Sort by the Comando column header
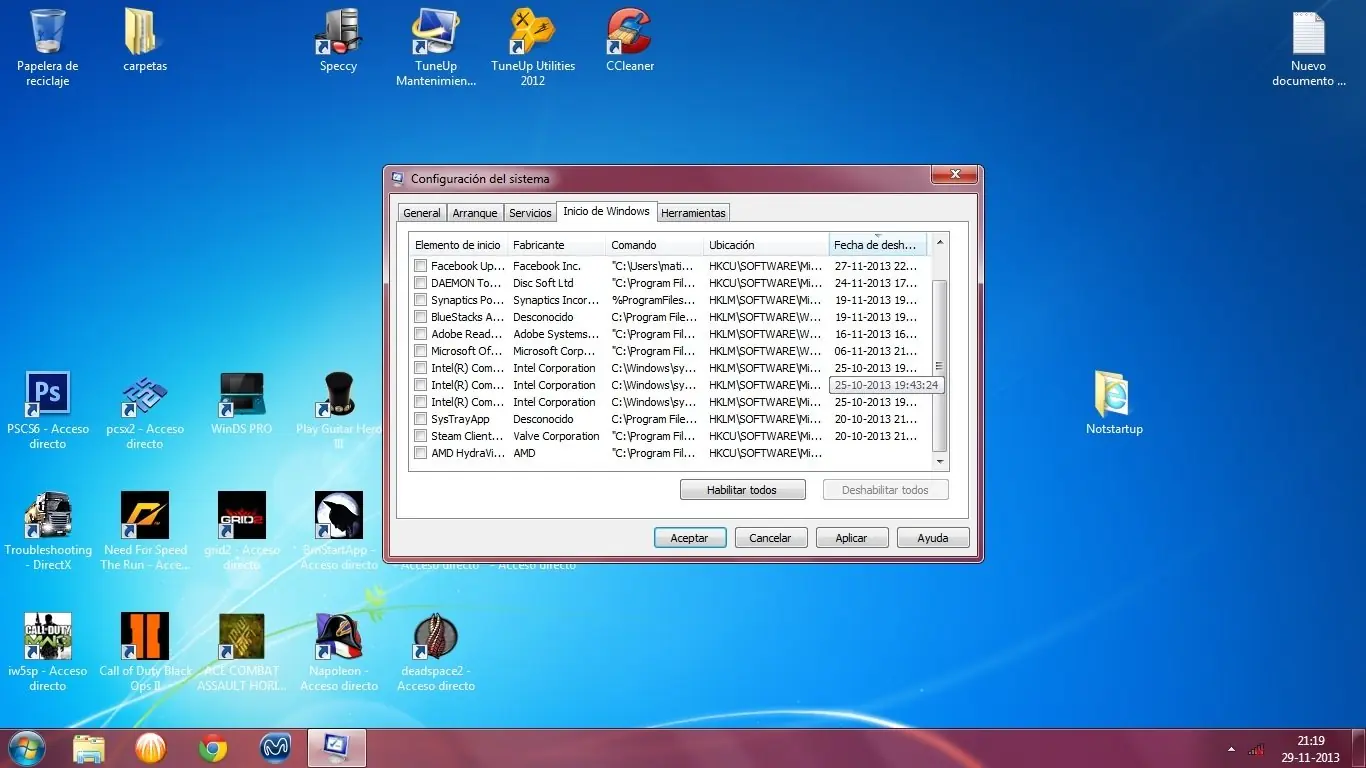The width and height of the screenshot is (1366, 768). pos(655,245)
